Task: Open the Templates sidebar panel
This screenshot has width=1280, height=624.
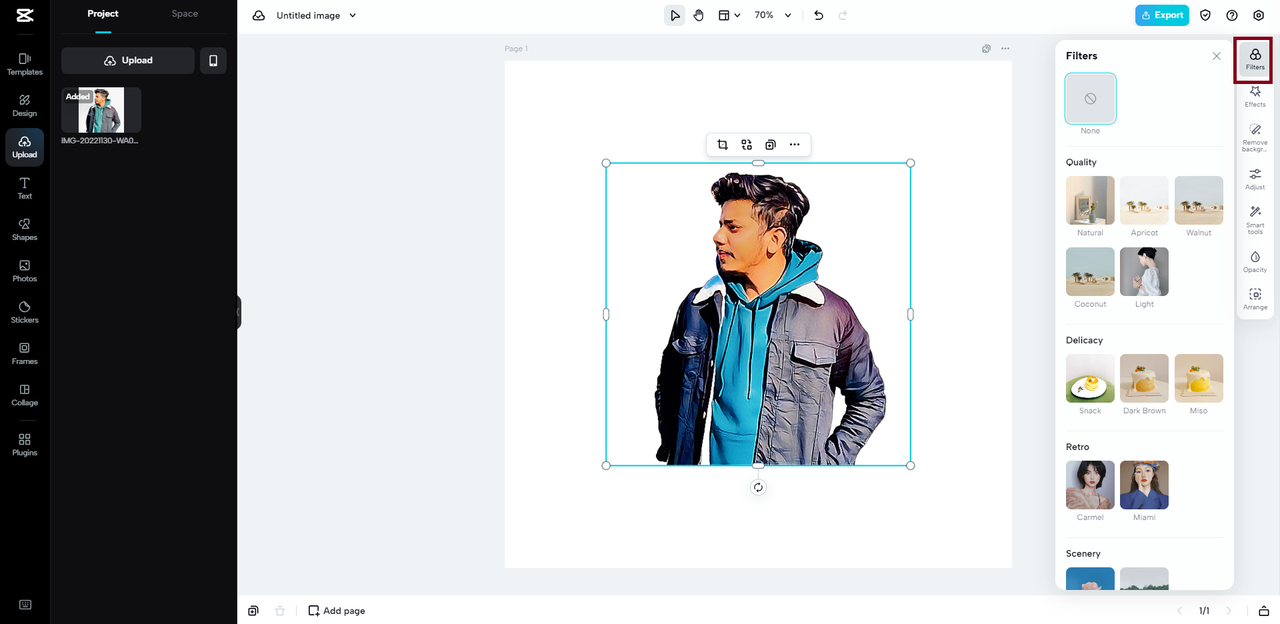Action: [25, 64]
